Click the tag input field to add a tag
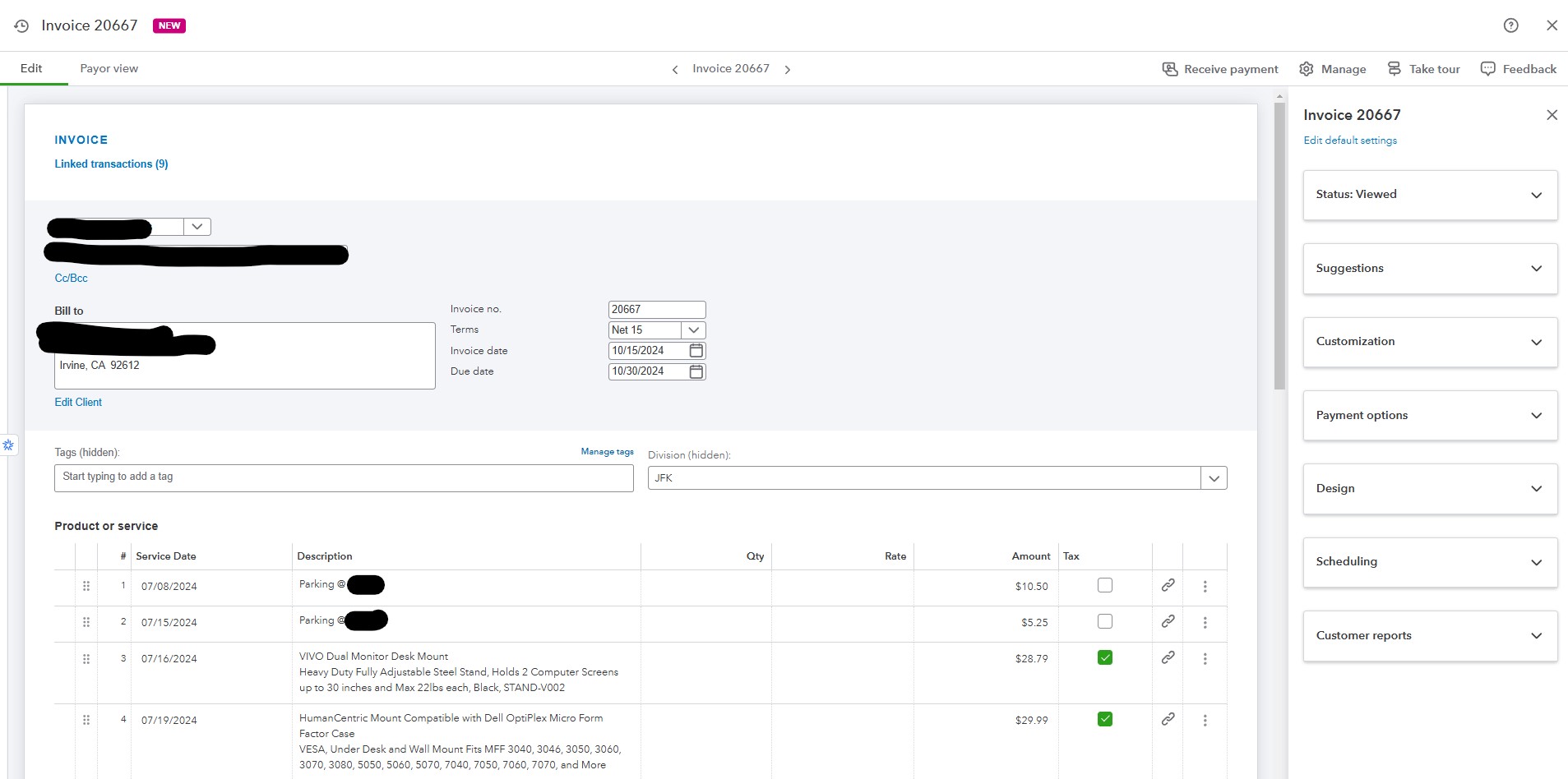Viewport: 1568px width, 779px height. tap(344, 477)
